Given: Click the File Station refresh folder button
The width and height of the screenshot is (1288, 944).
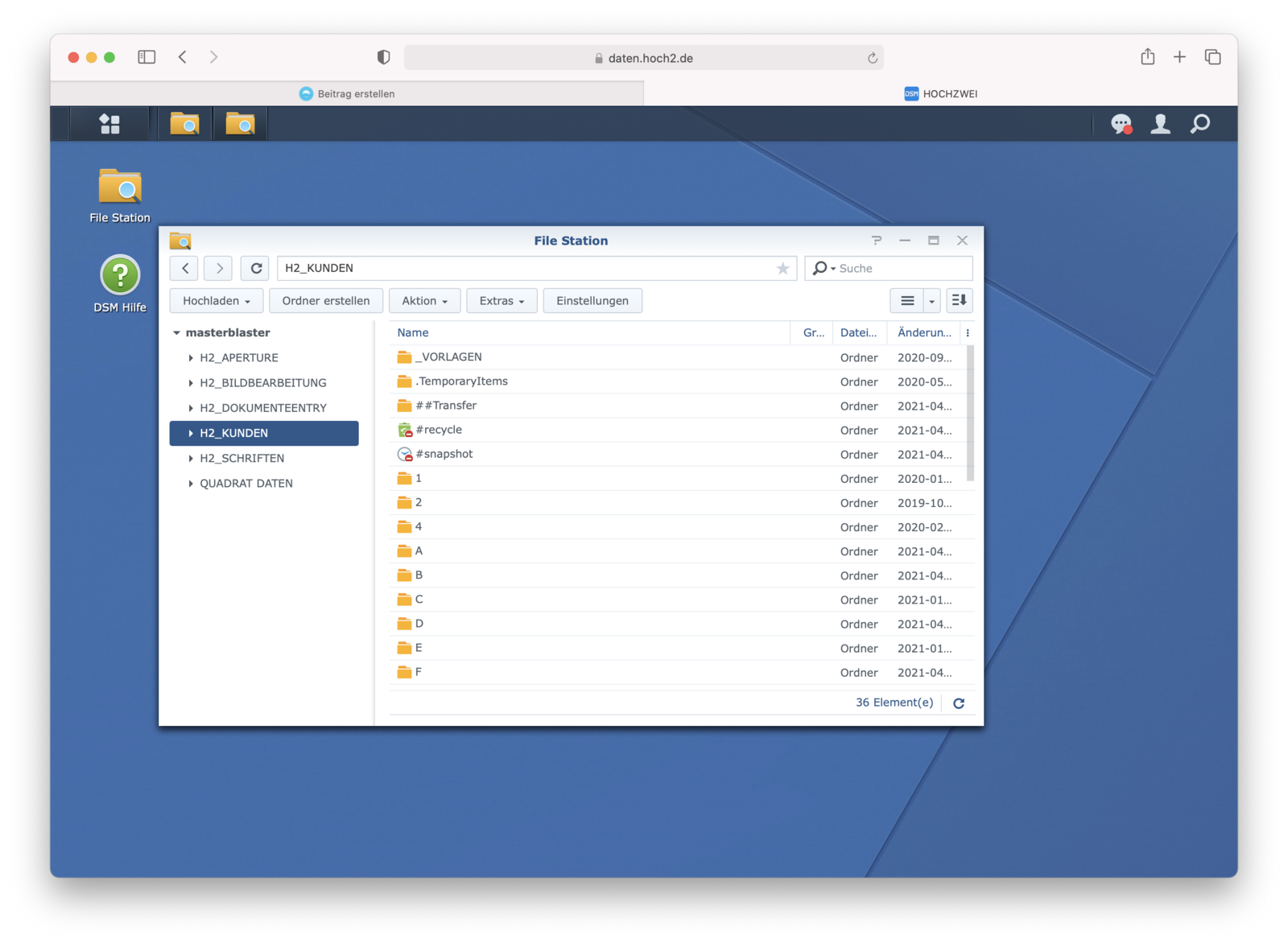Looking at the screenshot, I should (256, 269).
